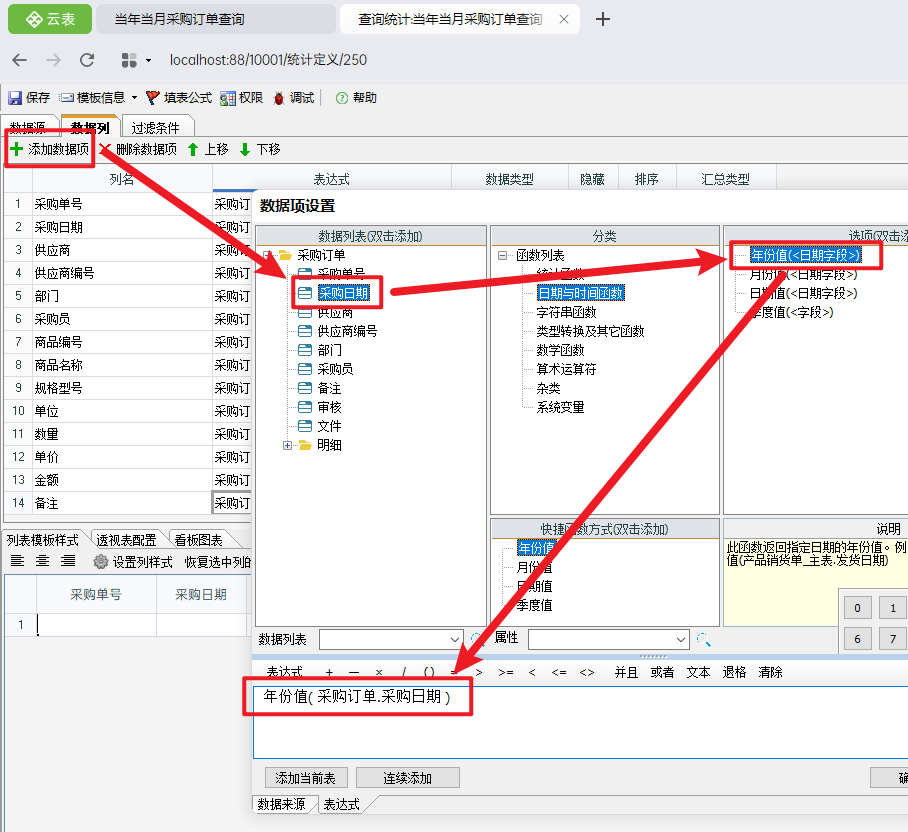This screenshot has height=832, width=908.
Task: Select 日期与时间函数 category
Action: 581,294
